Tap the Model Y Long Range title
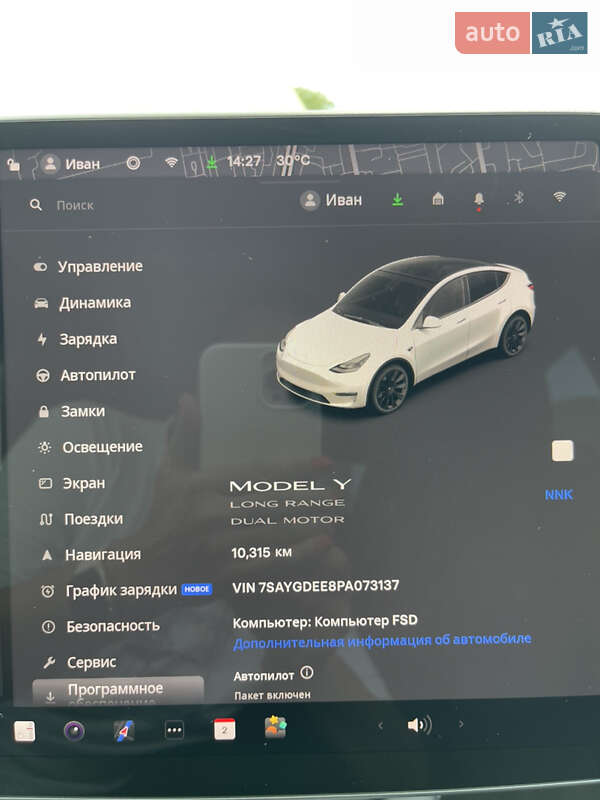This screenshot has width=600, height=800. (x=290, y=502)
